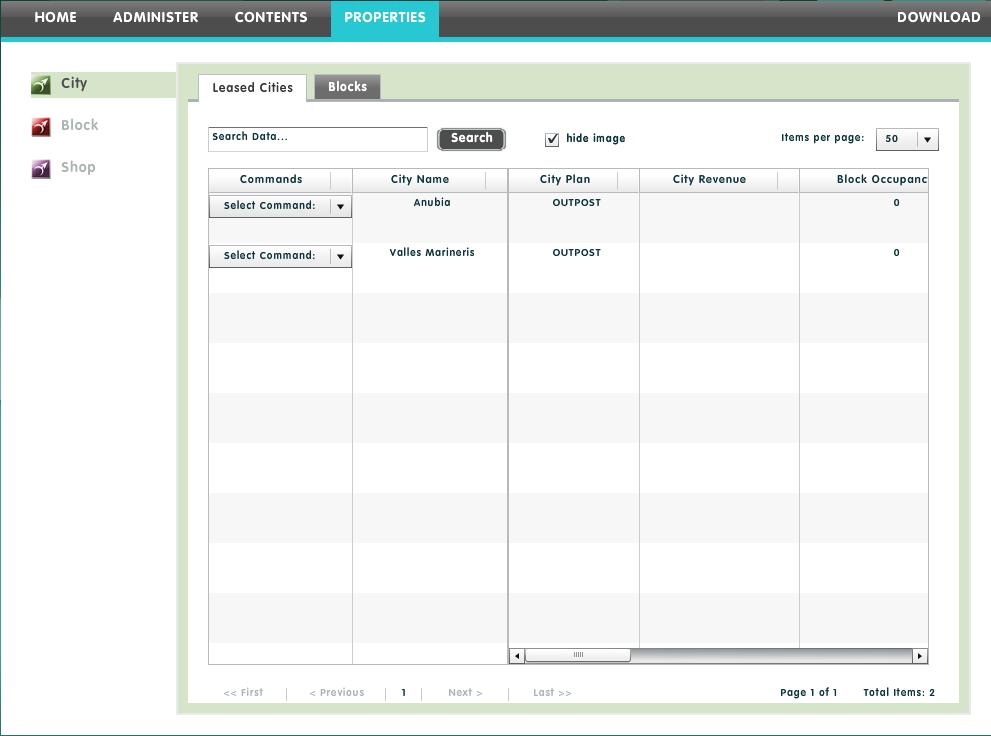Go to the Previous page link
The width and height of the screenshot is (991, 736).
click(337, 693)
